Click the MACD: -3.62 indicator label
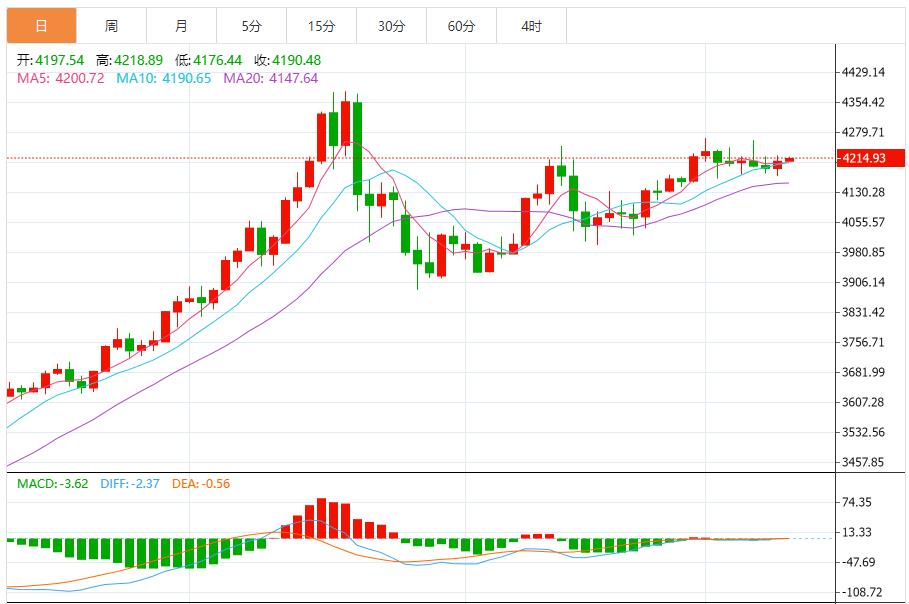The height and width of the screenshot is (604, 909). point(53,484)
